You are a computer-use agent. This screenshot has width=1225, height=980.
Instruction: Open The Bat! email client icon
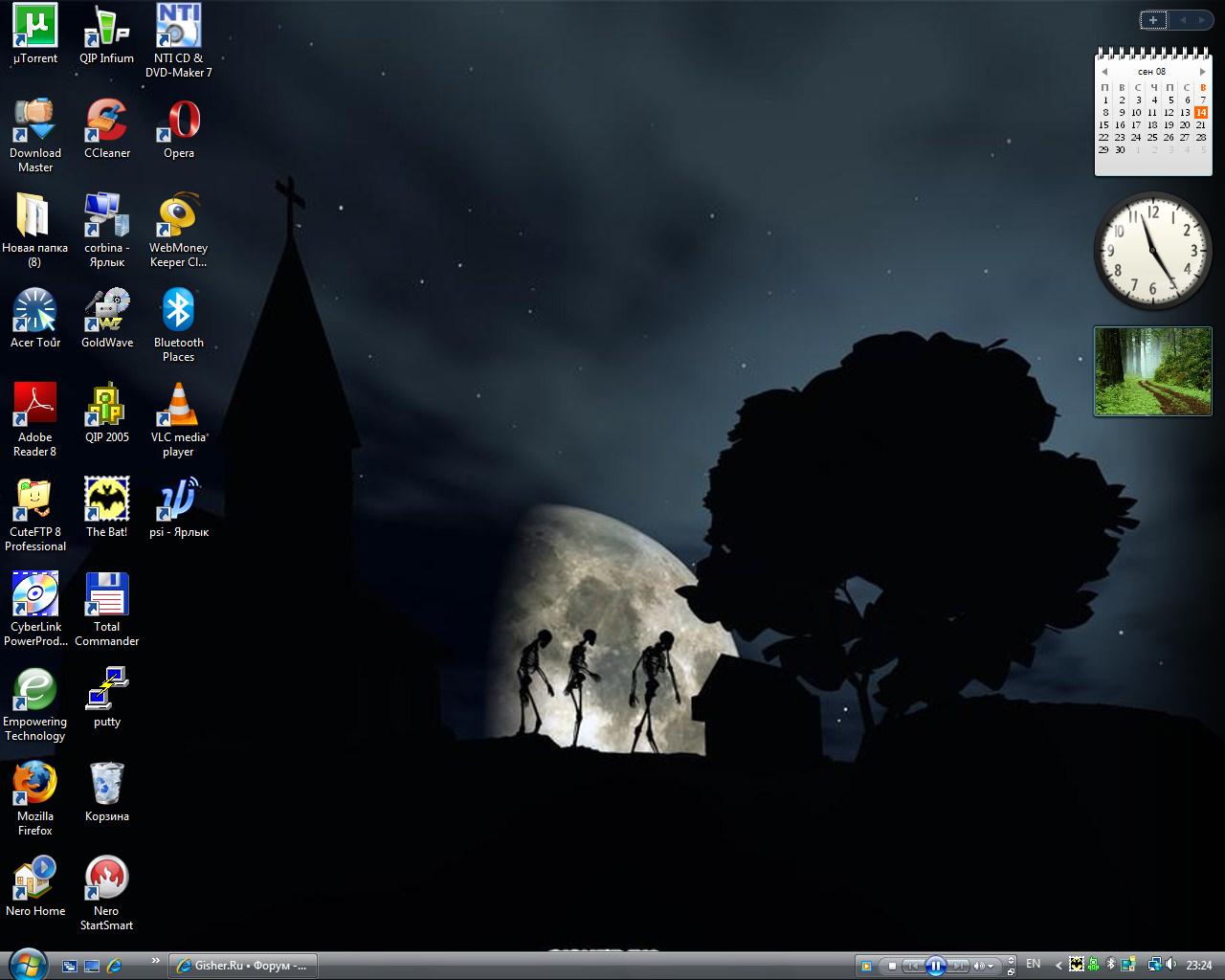pyautogui.click(x=106, y=501)
